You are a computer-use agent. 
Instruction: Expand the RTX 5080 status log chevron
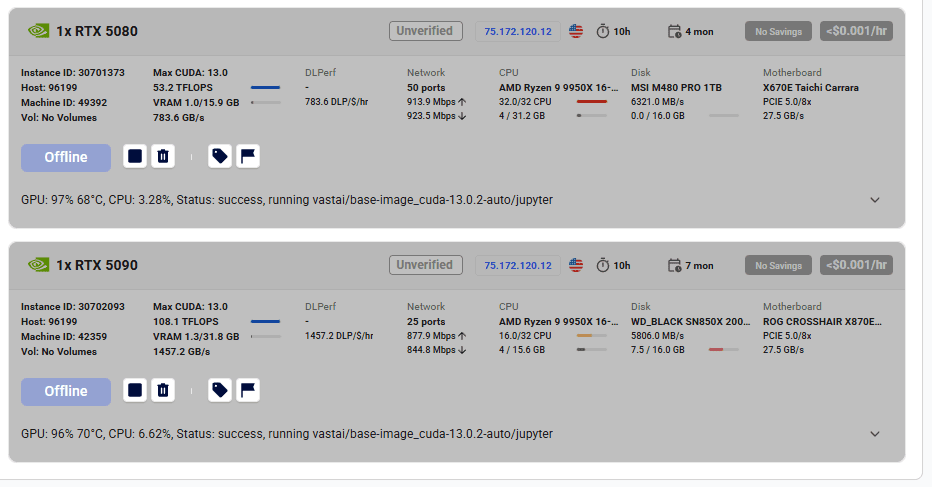[x=875, y=200]
